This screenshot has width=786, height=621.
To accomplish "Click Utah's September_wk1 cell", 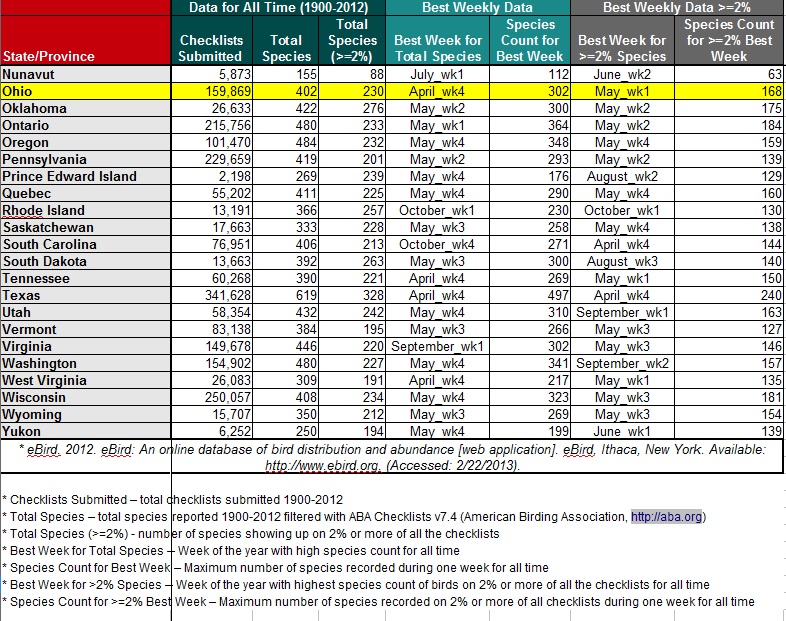I will [x=622, y=313].
